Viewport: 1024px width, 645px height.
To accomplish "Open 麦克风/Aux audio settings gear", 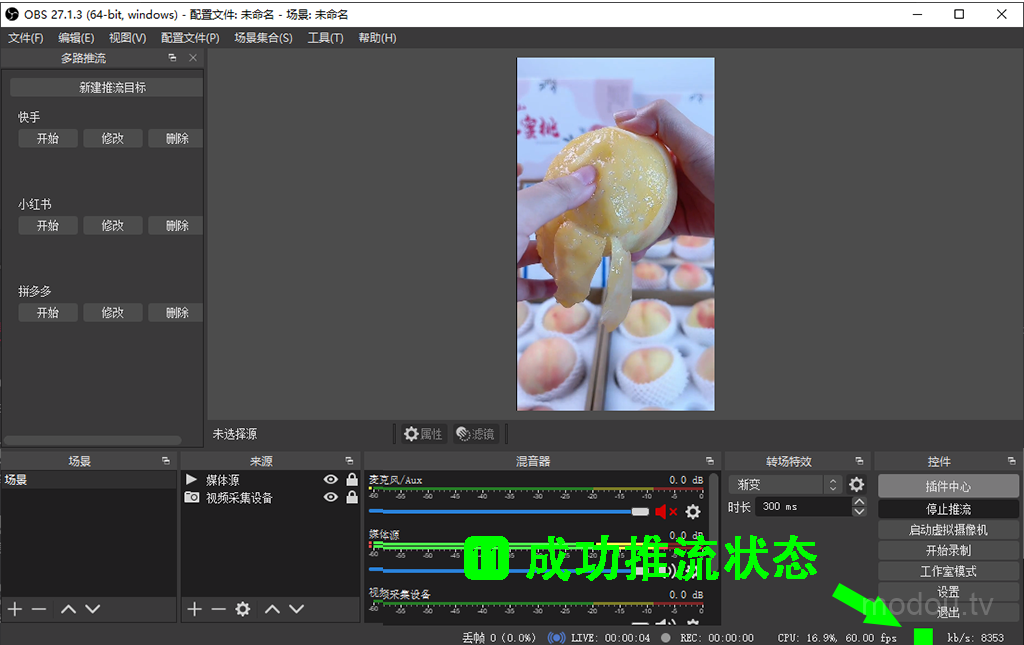I will pos(693,512).
